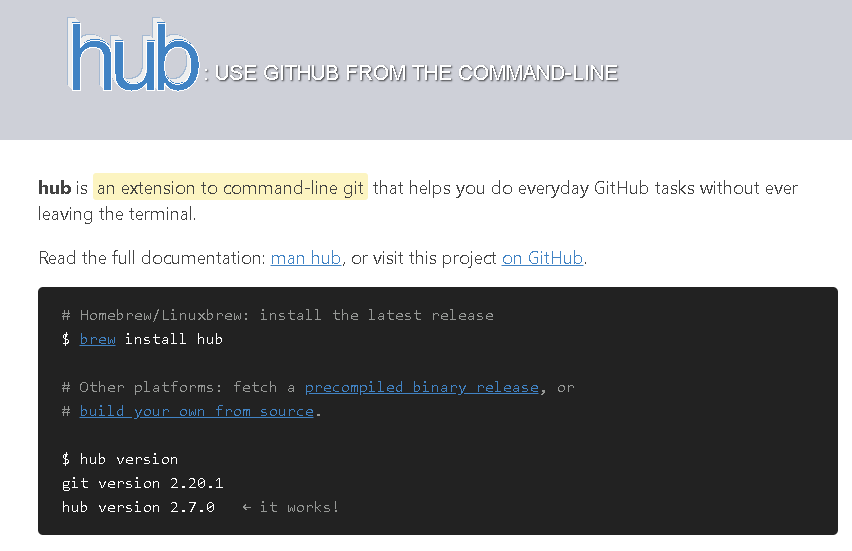Click the highlighted text about command-line git extension
This screenshot has height=551, width=852.
point(230,188)
